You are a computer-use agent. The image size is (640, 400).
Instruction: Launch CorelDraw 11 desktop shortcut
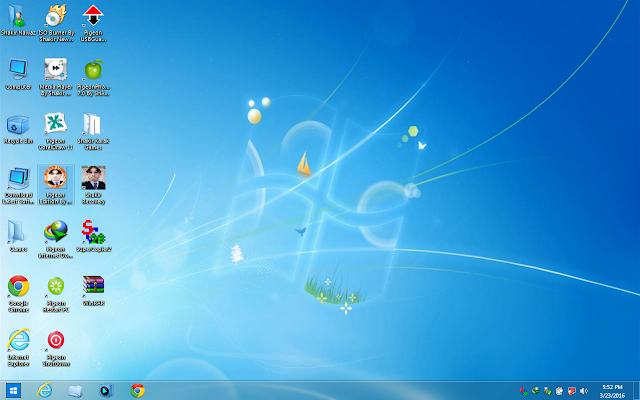pos(56,131)
